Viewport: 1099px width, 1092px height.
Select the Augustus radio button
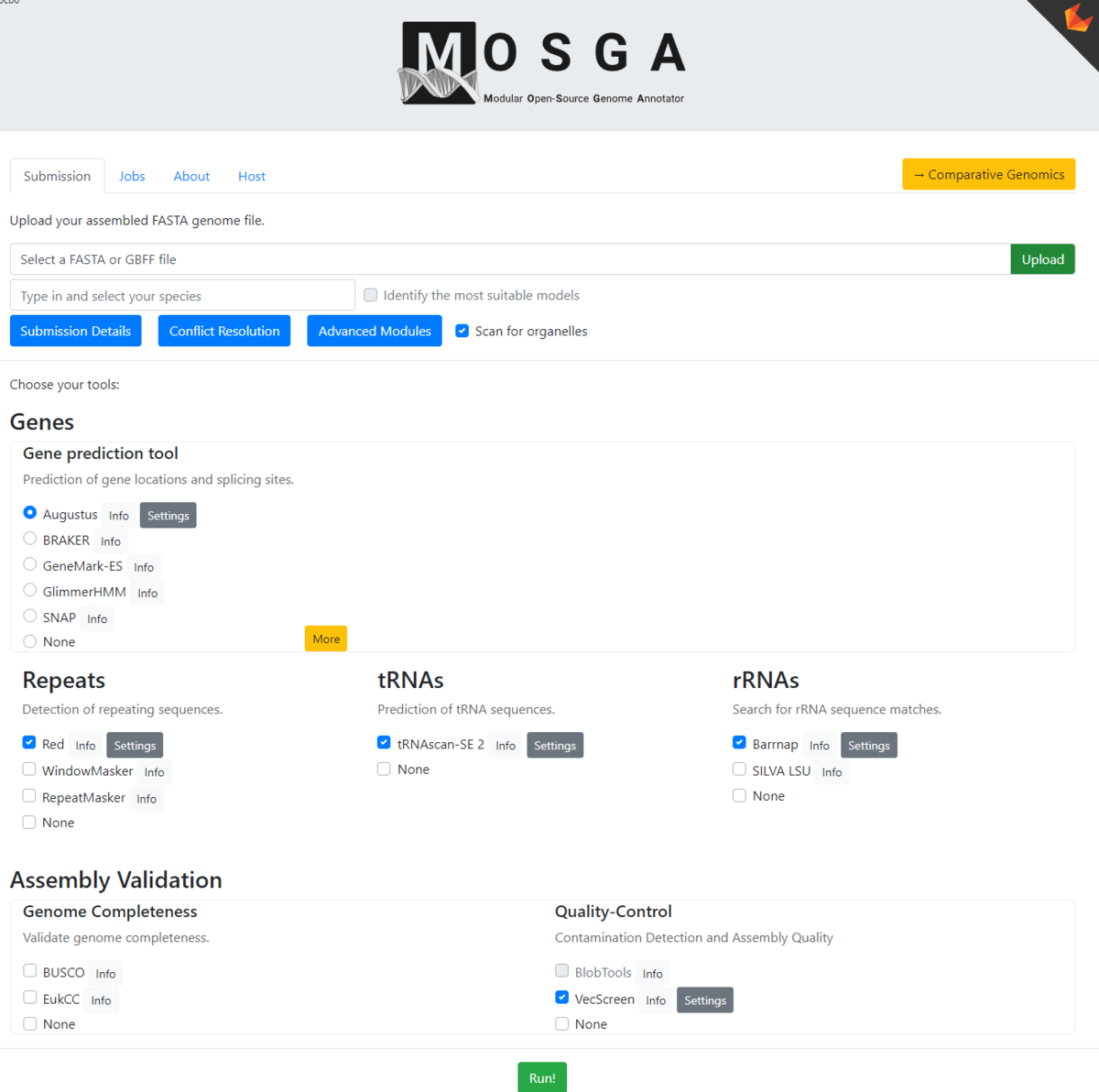[x=30, y=513]
